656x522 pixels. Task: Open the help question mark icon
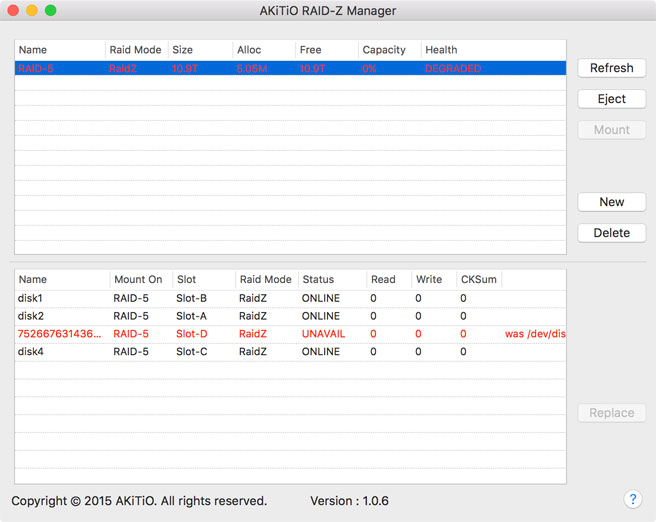click(632, 499)
